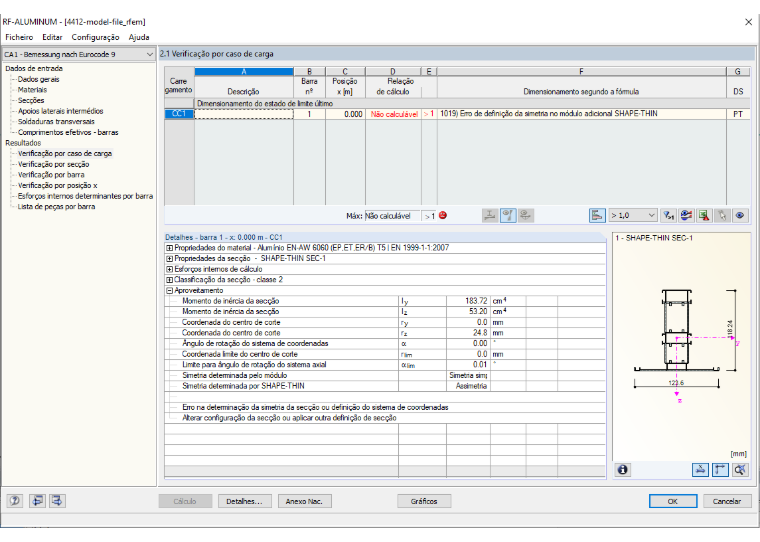Open the CA1 design case dropdown
Image resolution: width=760 pixels, height=542 pixels.
79,54
